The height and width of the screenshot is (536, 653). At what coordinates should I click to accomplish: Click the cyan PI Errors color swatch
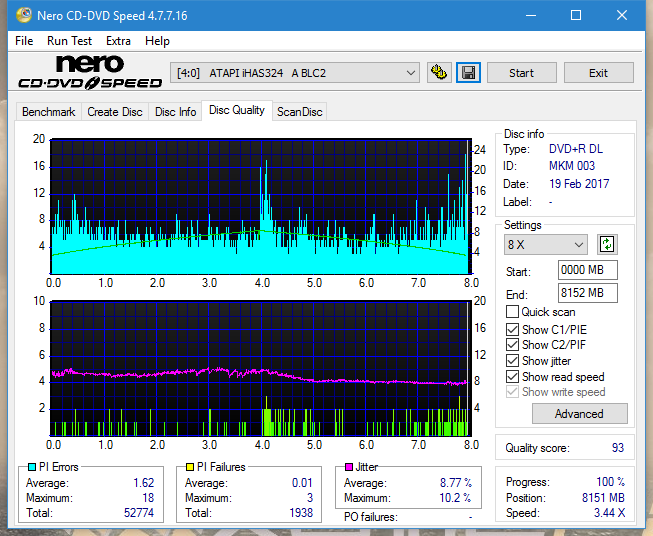tap(31, 467)
